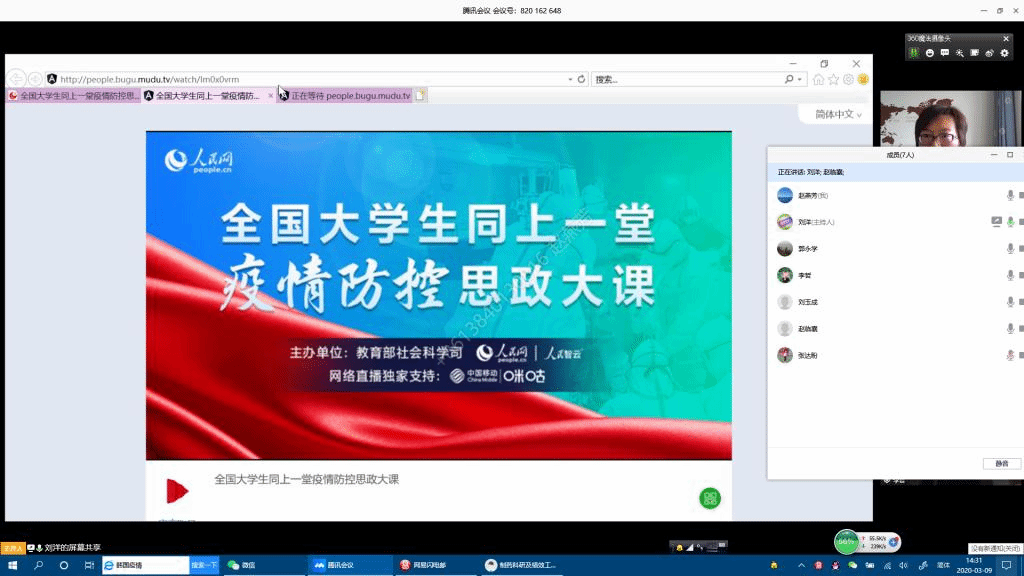Open Windows Start menu

click(x=13, y=565)
